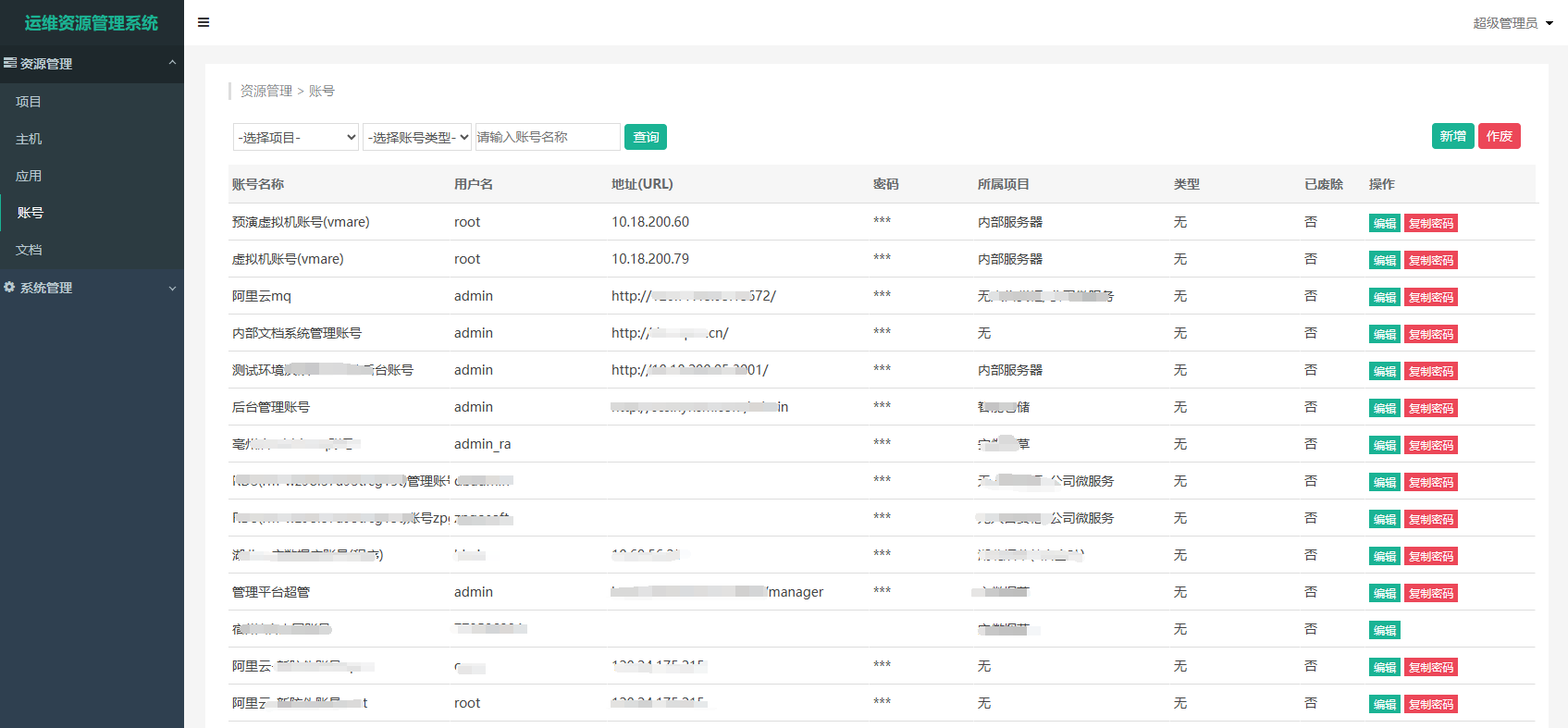Copy password for 后台管理账号
Viewport: 1568px width, 728px height.
pyautogui.click(x=1430, y=408)
